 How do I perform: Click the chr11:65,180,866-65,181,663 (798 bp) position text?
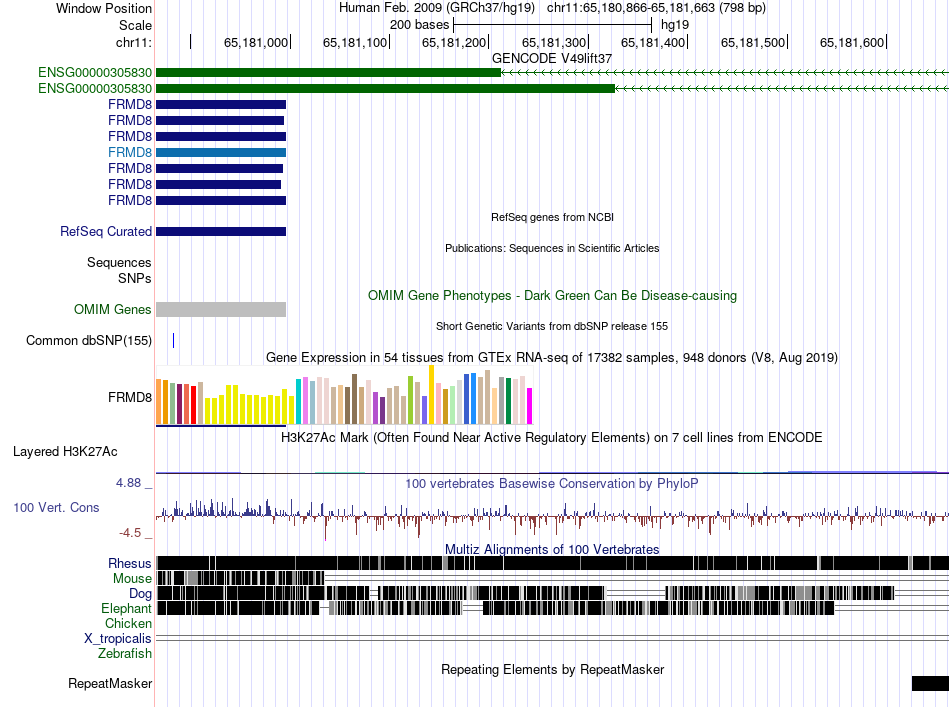point(656,8)
